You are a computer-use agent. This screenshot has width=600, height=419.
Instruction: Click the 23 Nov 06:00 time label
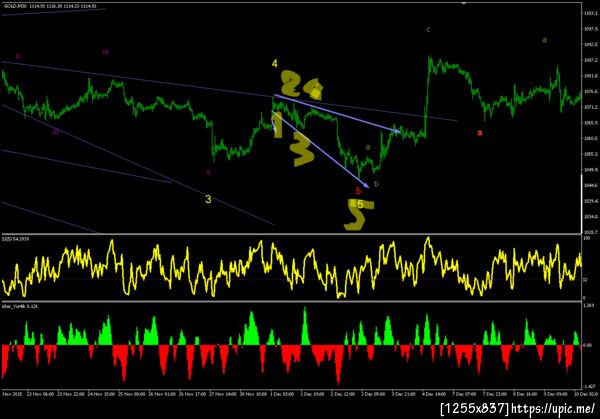40,394
